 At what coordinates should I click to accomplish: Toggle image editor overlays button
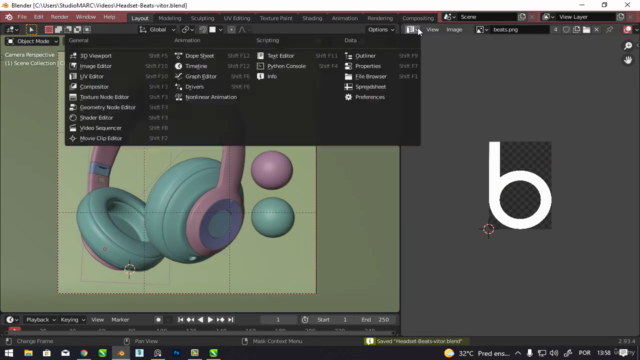pos(627,29)
